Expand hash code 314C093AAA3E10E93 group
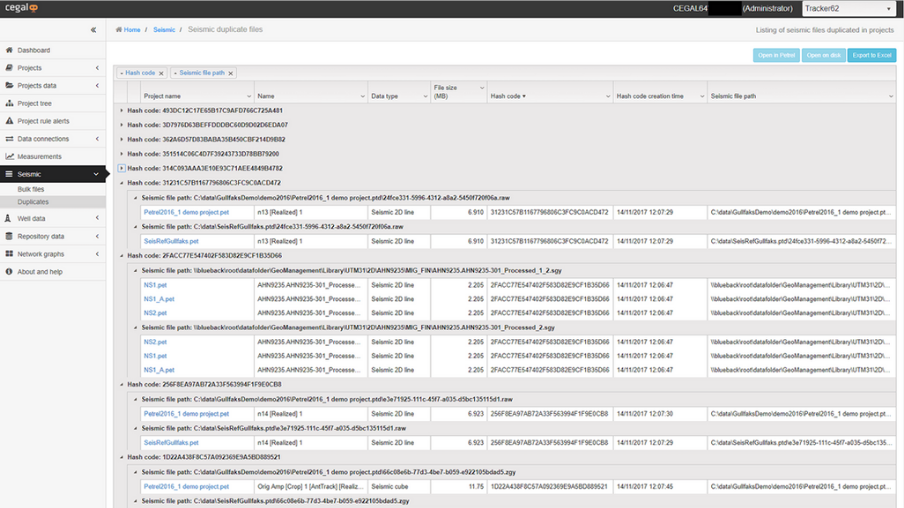Viewport: 904px width, 508px height. [x=122, y=168]
